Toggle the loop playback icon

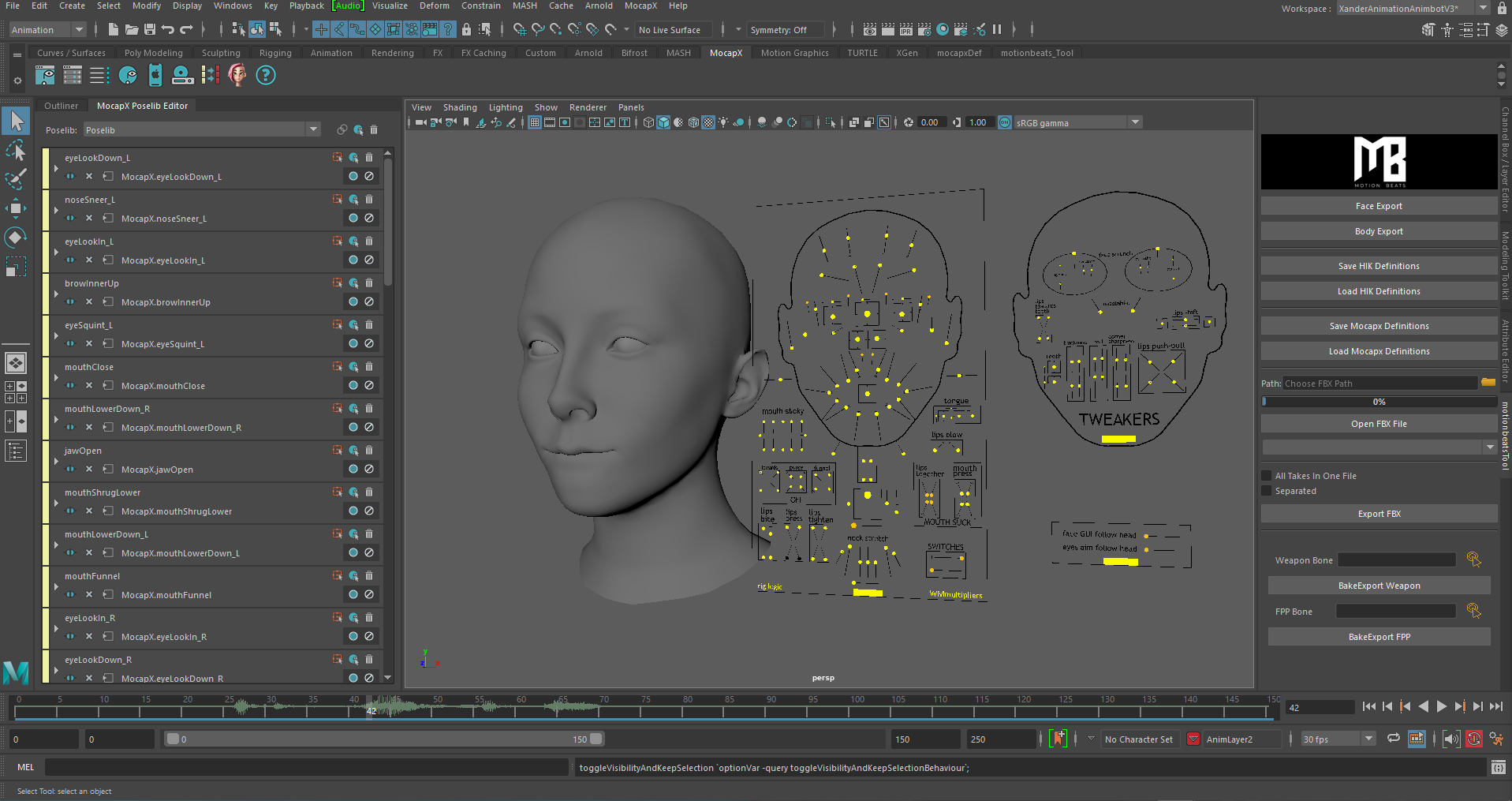click(1394, 739)
